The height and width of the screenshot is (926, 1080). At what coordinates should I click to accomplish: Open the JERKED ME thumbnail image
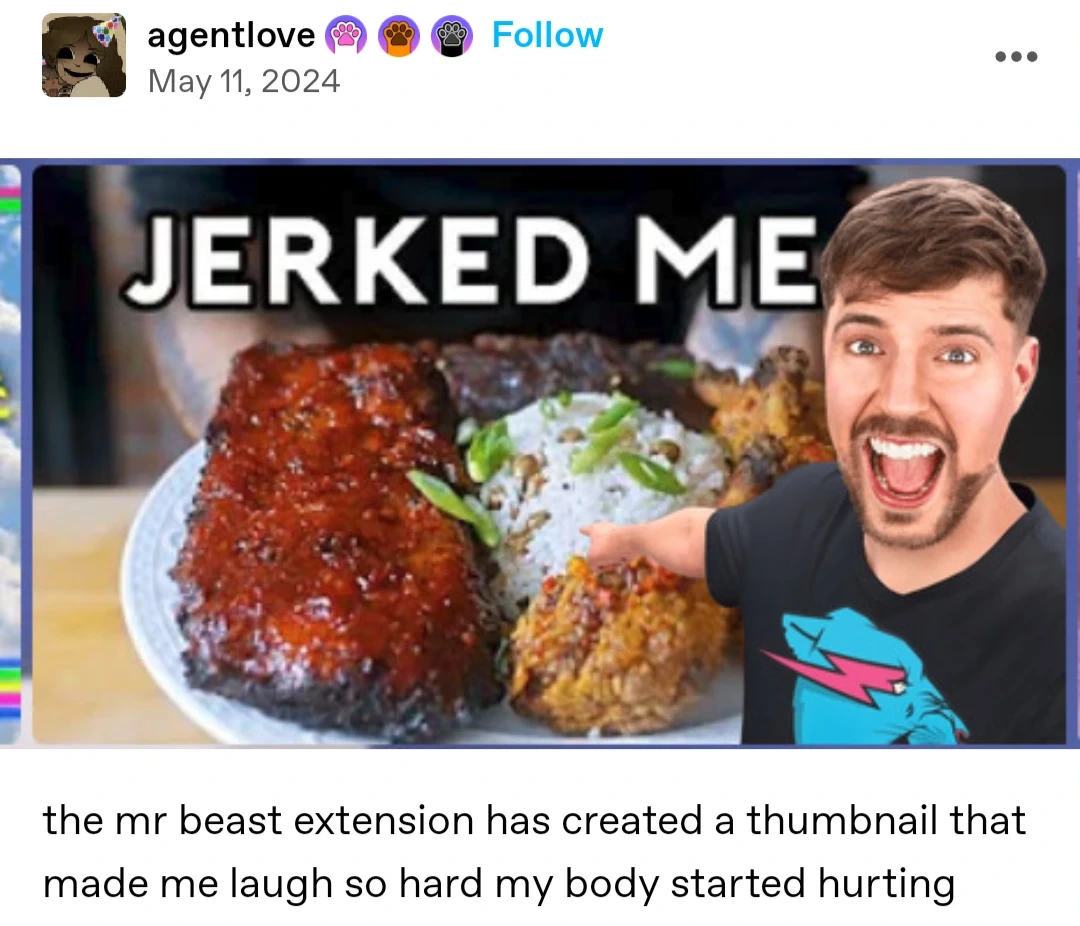[x=549, y=455]
